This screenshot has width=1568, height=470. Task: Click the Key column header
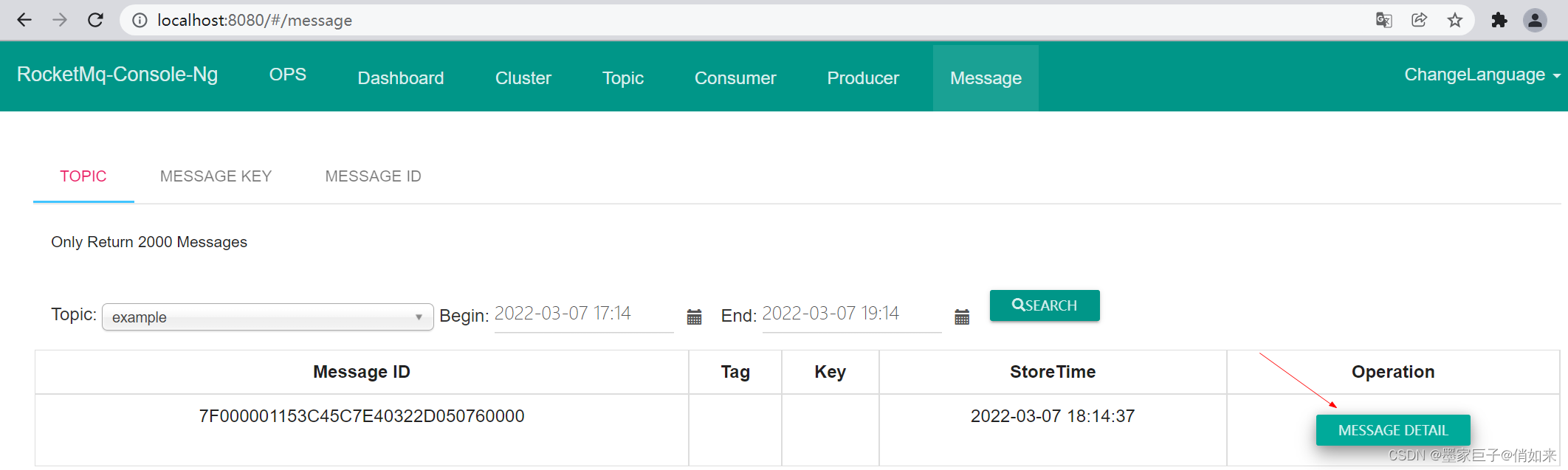tap(831, 372)
